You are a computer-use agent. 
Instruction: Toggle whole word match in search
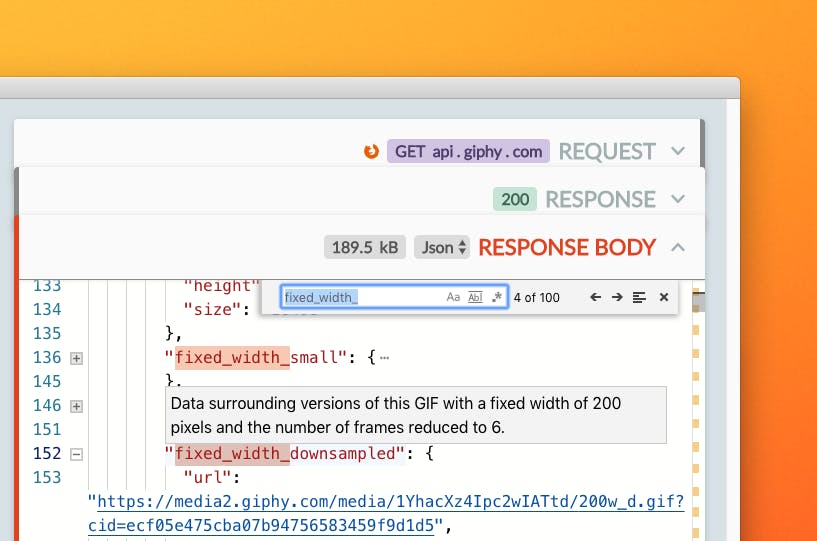475,297
